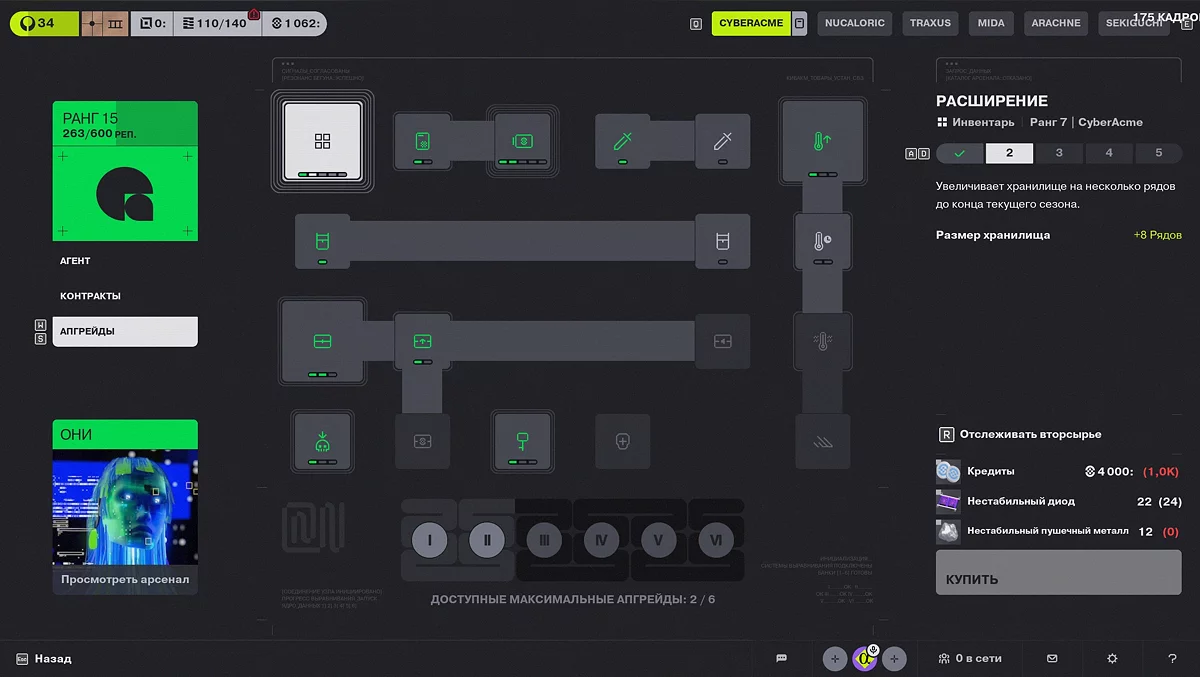Select the dim thermometer snowflake node
The height and width of the screenshot is (677, 1200).
822,341
